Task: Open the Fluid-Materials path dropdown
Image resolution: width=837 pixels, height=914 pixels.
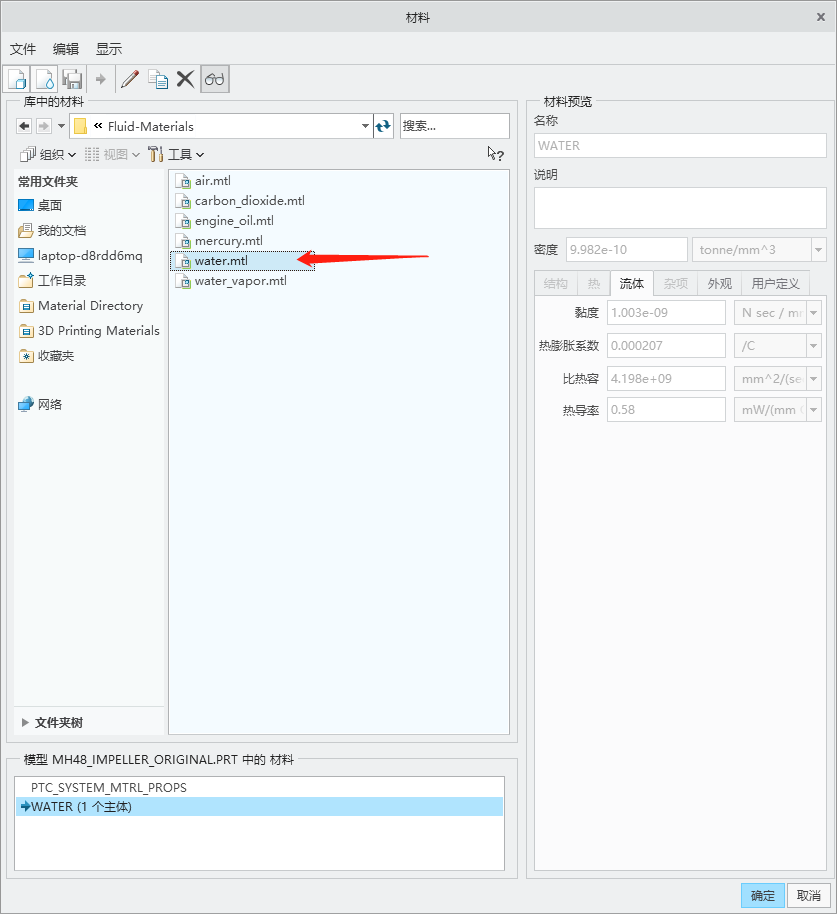Action: pyautogui.click(x=365, y=126)
